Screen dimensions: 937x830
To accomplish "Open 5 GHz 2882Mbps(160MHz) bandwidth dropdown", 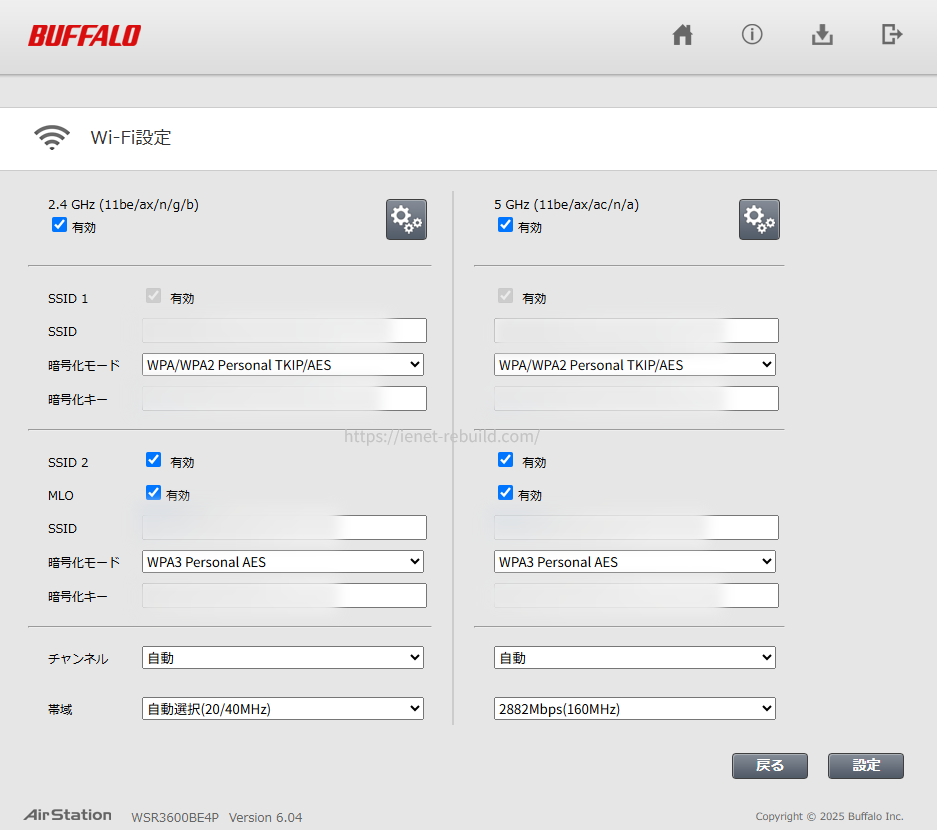I will (x=635, y=709).
